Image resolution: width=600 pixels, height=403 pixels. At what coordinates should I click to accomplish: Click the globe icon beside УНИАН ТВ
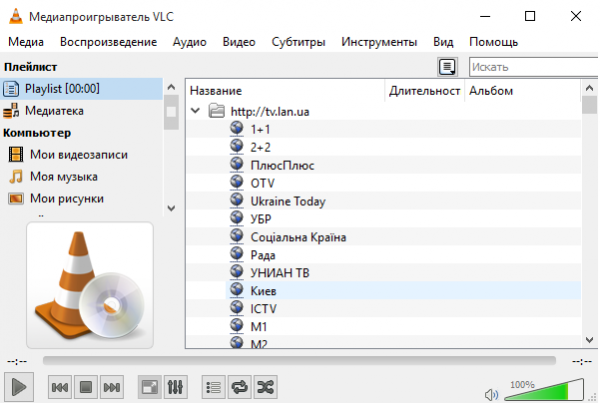point(237,272)
